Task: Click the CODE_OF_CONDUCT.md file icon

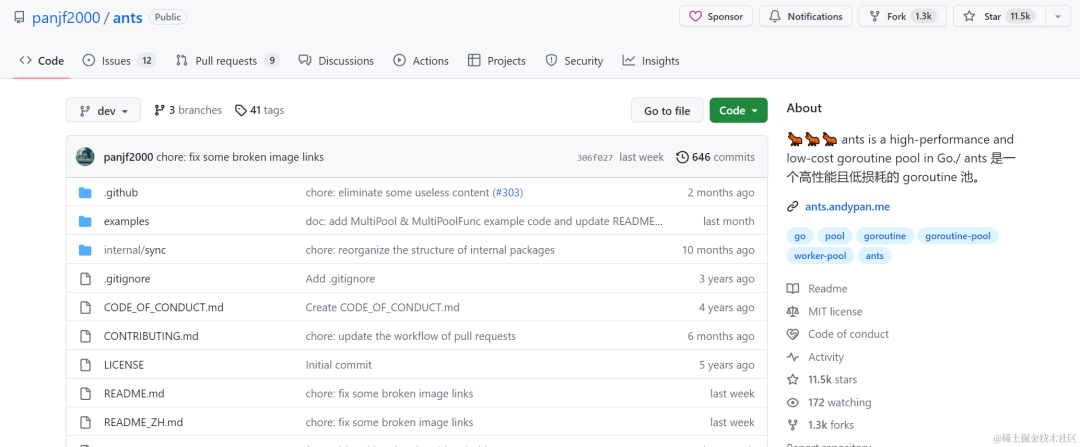Action: 85,308
